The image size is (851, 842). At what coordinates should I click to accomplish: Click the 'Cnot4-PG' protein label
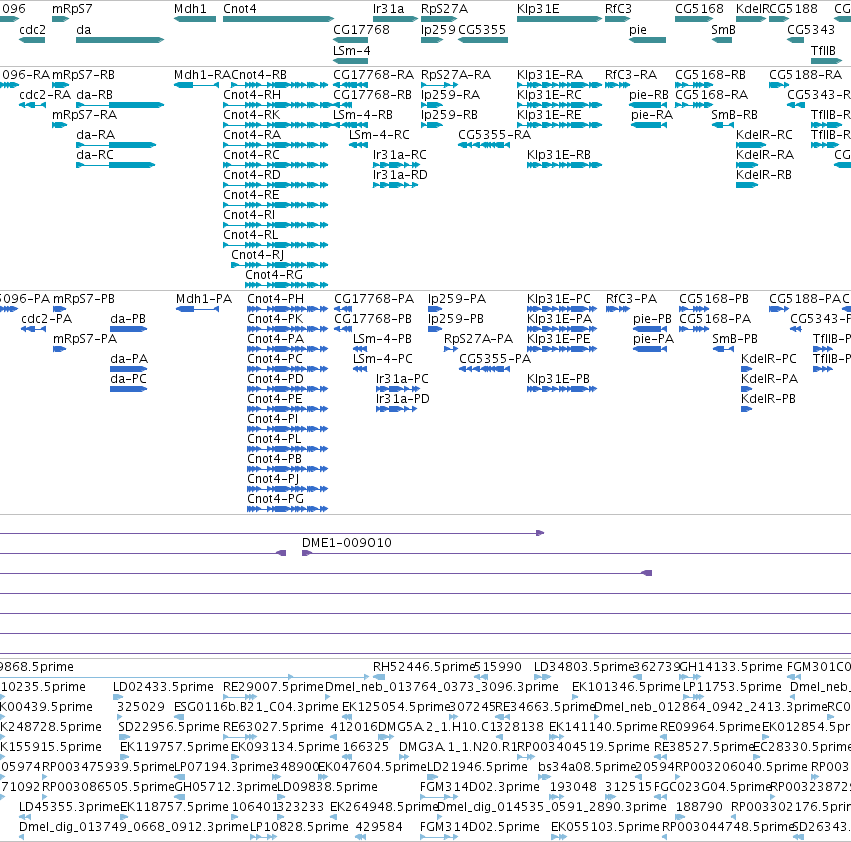[x=275, y=498]
